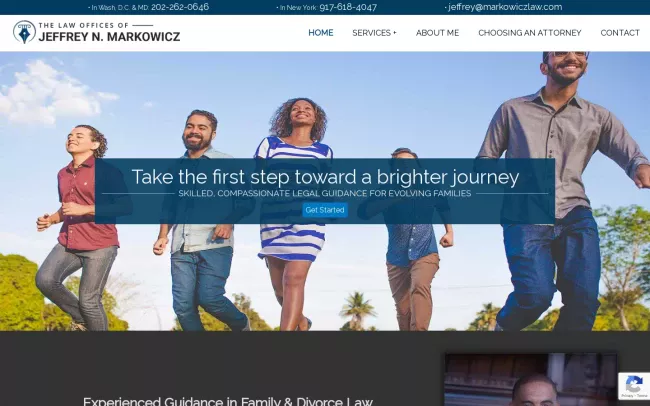Image resolution: width=650 pixels, height=406 pixels.
Task: Click the fountain pen logo icon
Action: click(x=24, y=32)
